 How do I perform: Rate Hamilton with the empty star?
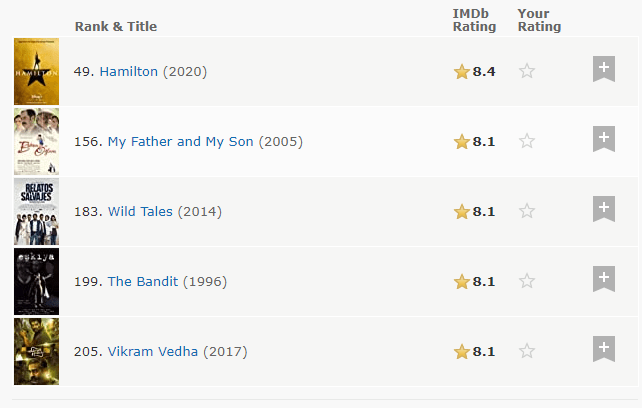527,71
